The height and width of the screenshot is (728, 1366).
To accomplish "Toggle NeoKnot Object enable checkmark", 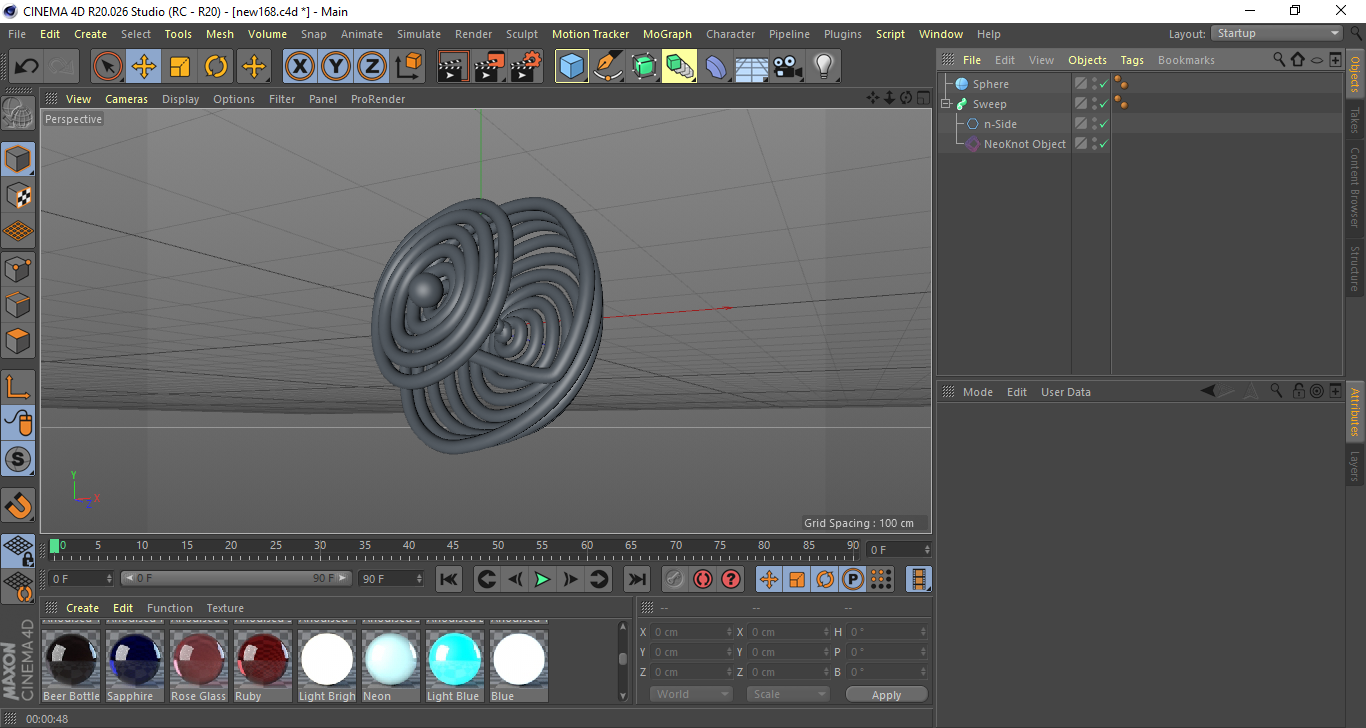I will click(1103, 144).
